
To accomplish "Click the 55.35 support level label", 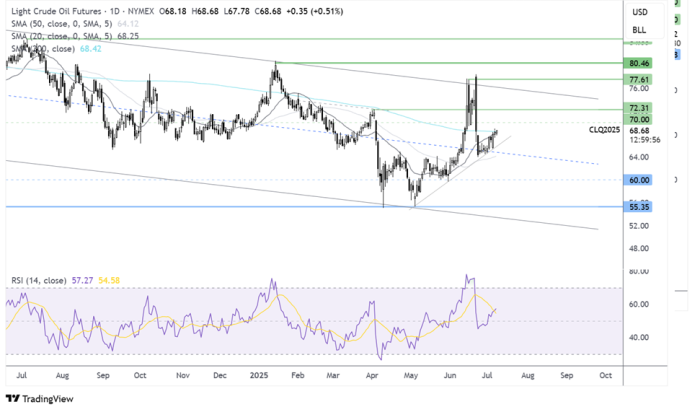I will 639,207.
